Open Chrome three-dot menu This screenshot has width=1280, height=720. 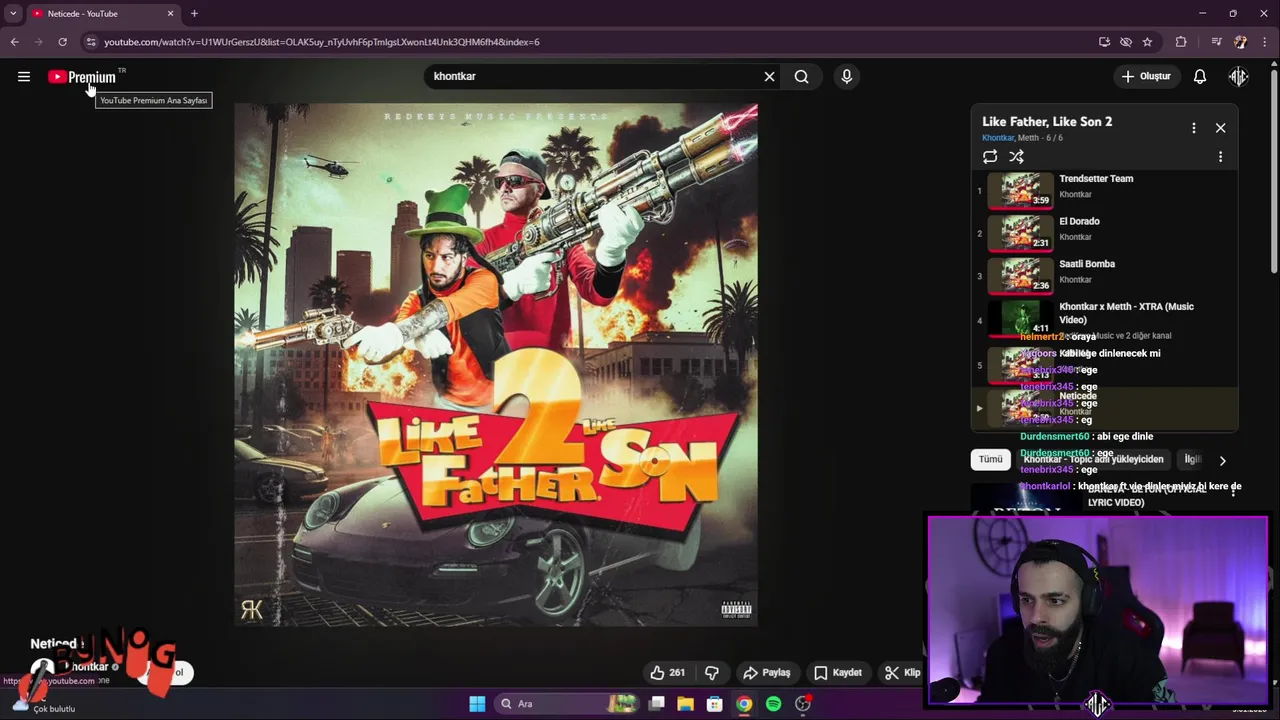[x=1265, y=42]
